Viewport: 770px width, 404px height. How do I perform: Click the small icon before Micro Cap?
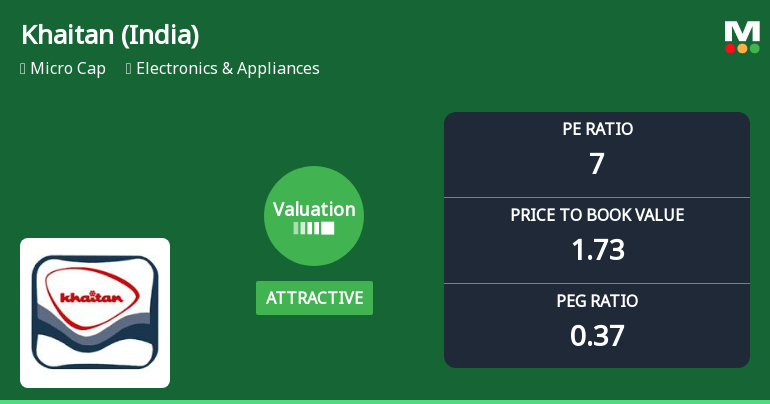tap(23, 69)
